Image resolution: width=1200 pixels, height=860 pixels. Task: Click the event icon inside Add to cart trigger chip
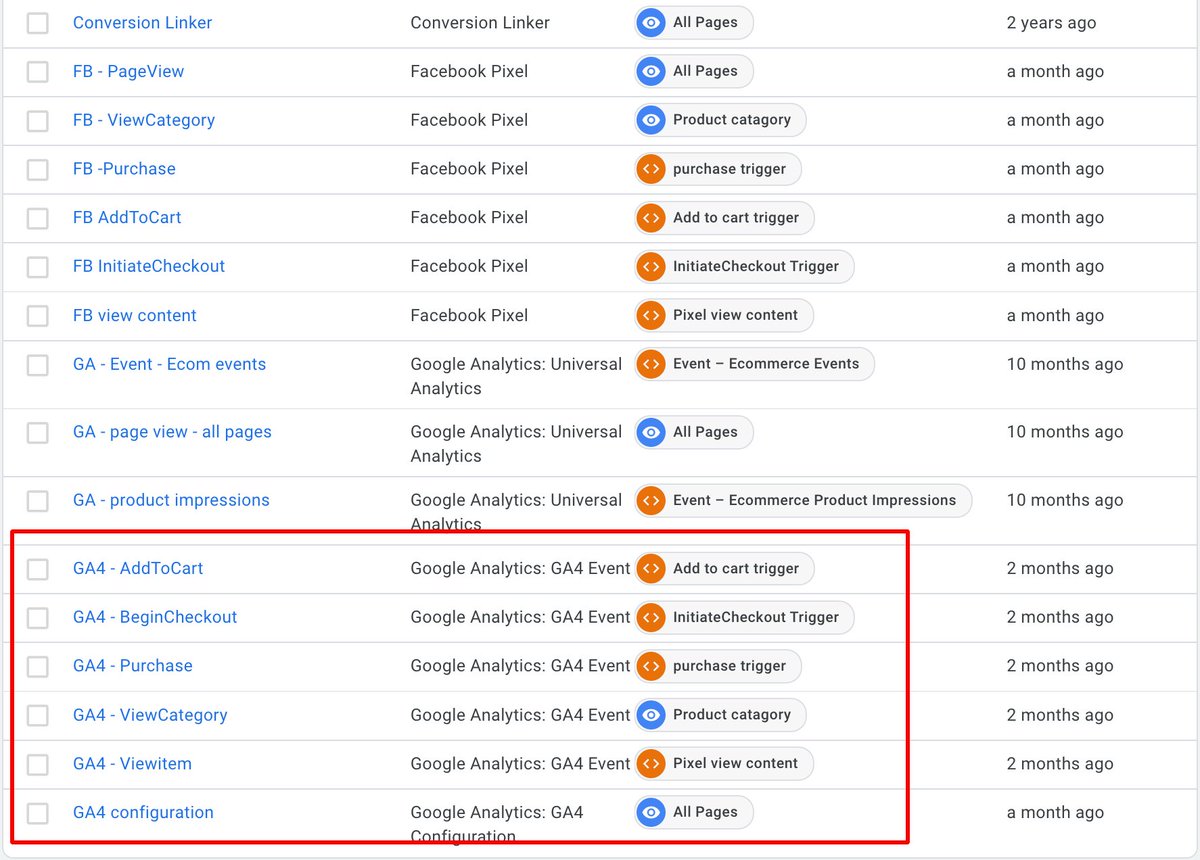(650, 217)
